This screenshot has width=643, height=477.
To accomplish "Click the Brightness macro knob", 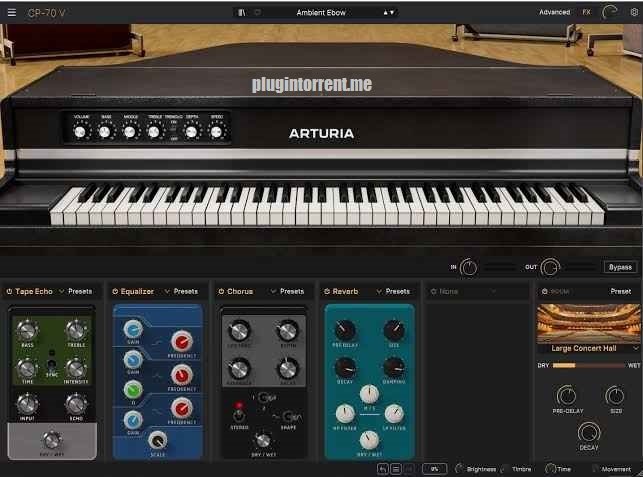I will (459, 468).
